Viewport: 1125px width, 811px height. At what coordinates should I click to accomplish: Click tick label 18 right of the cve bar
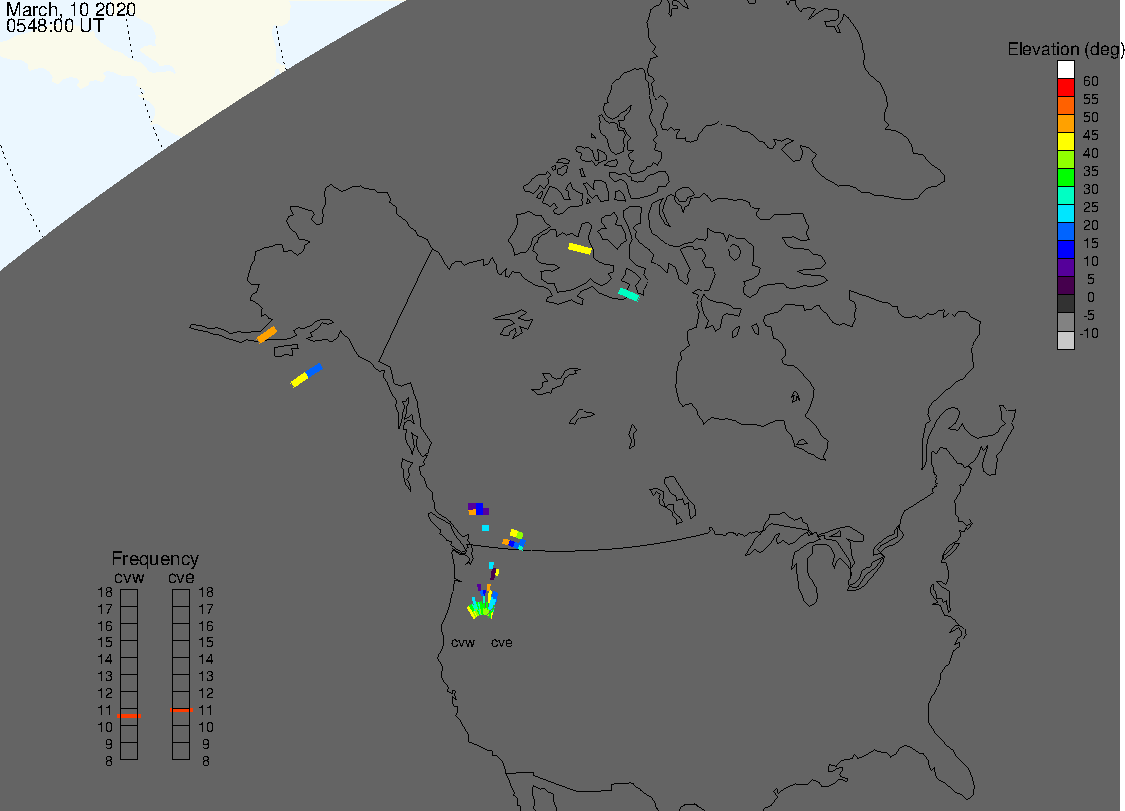pyautogui.click(x=206, y=592)
